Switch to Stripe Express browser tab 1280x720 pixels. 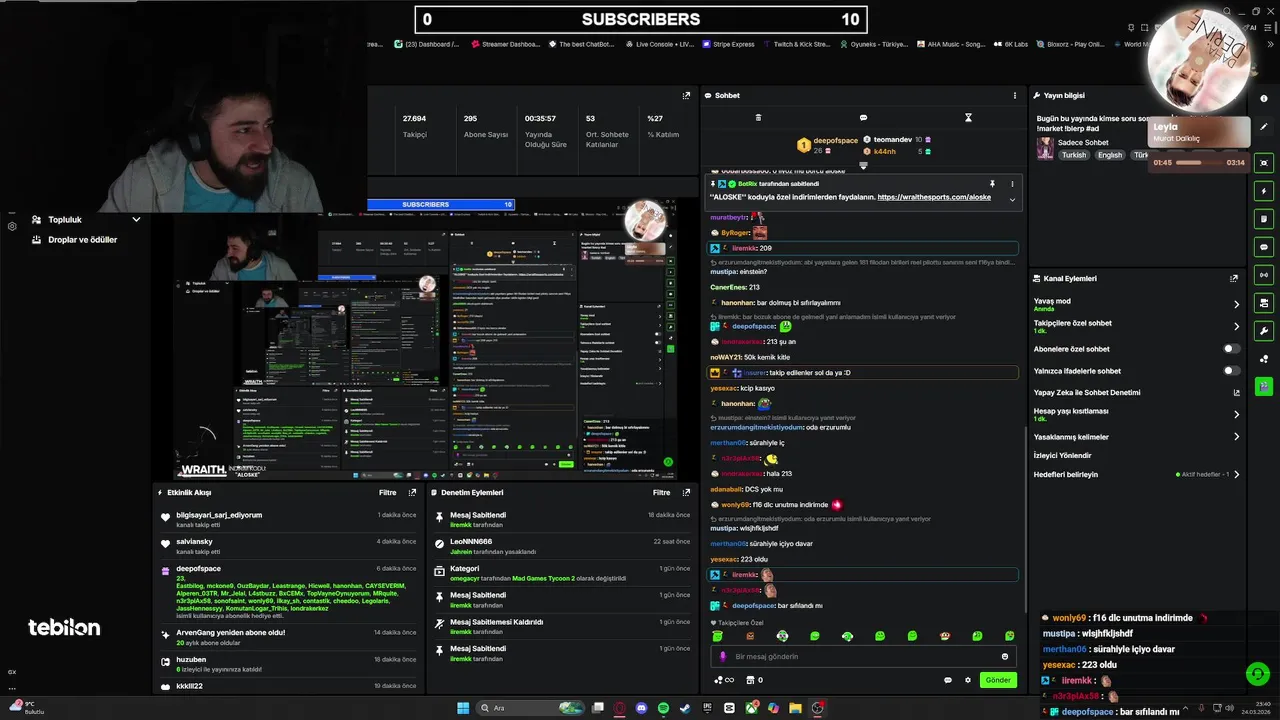click(728, 44)
